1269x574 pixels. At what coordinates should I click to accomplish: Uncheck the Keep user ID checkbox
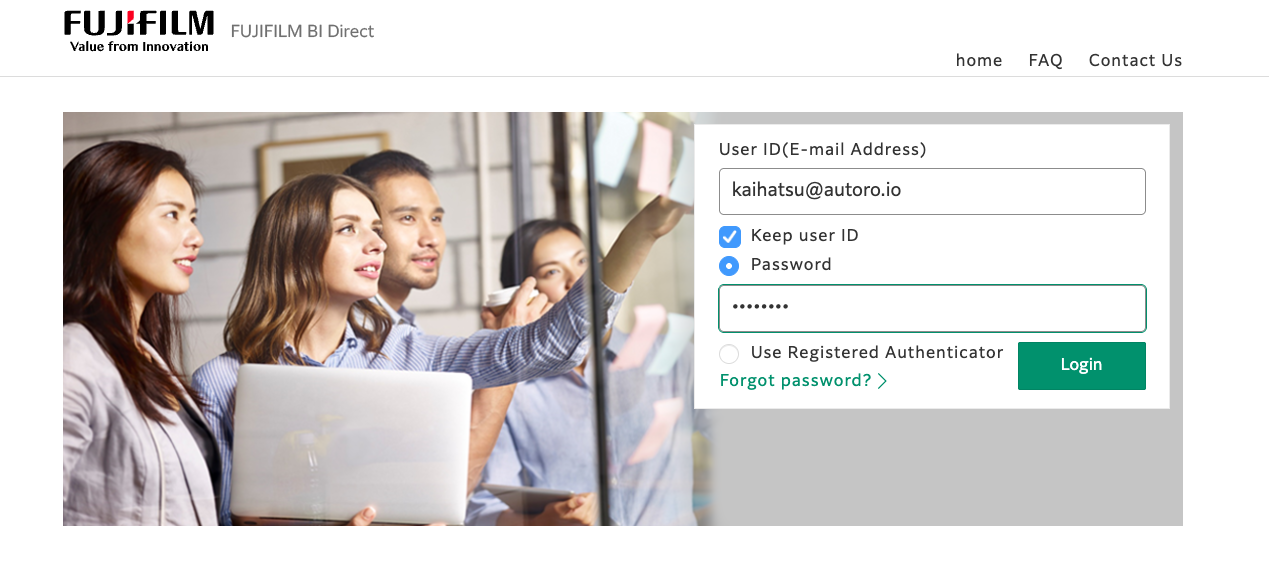(730, 236)
